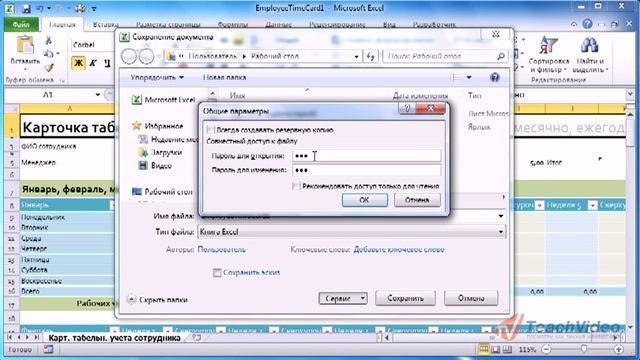Viewport: 640px width, 360px height.
Task: Select the Карт. табельн. учета сотрудника sheet tab
Action: coord(114,338)
